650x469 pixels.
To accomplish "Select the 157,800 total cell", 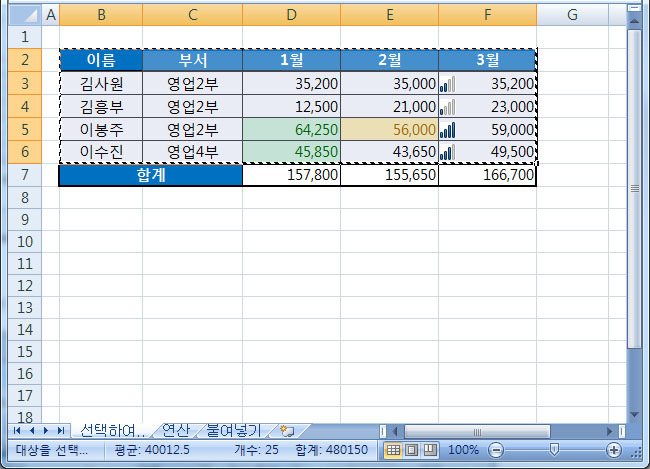I will (291, 175).
